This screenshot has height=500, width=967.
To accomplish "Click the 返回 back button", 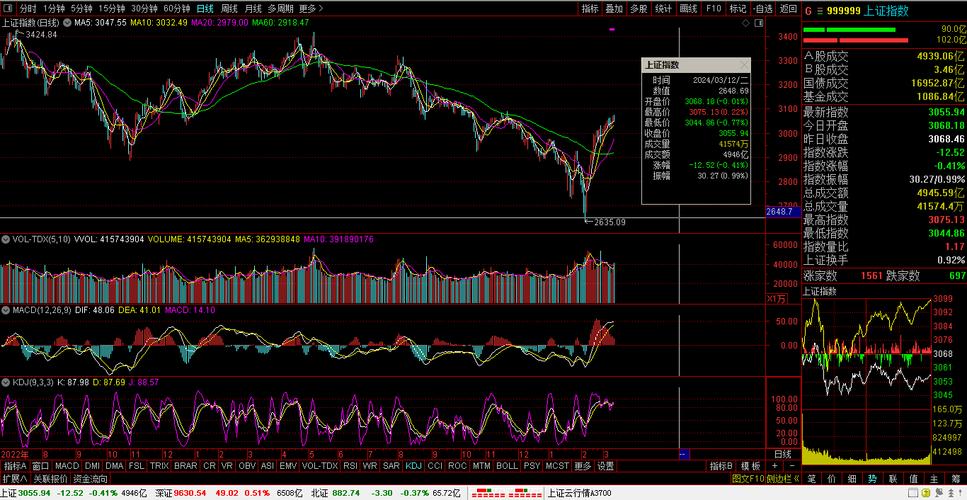I will pyautogui.click(x=788, y=8).
